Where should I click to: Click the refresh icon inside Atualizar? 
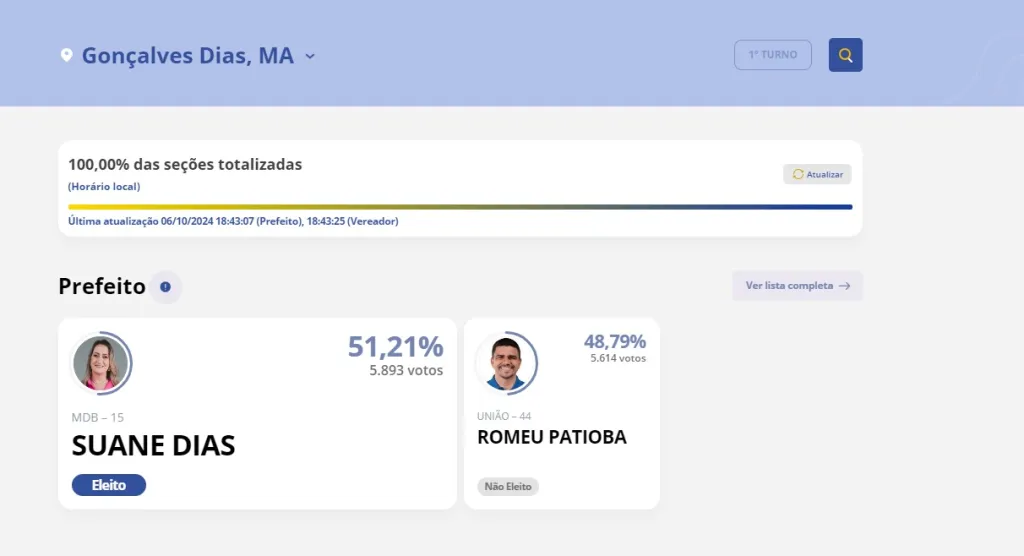[798, 174]
